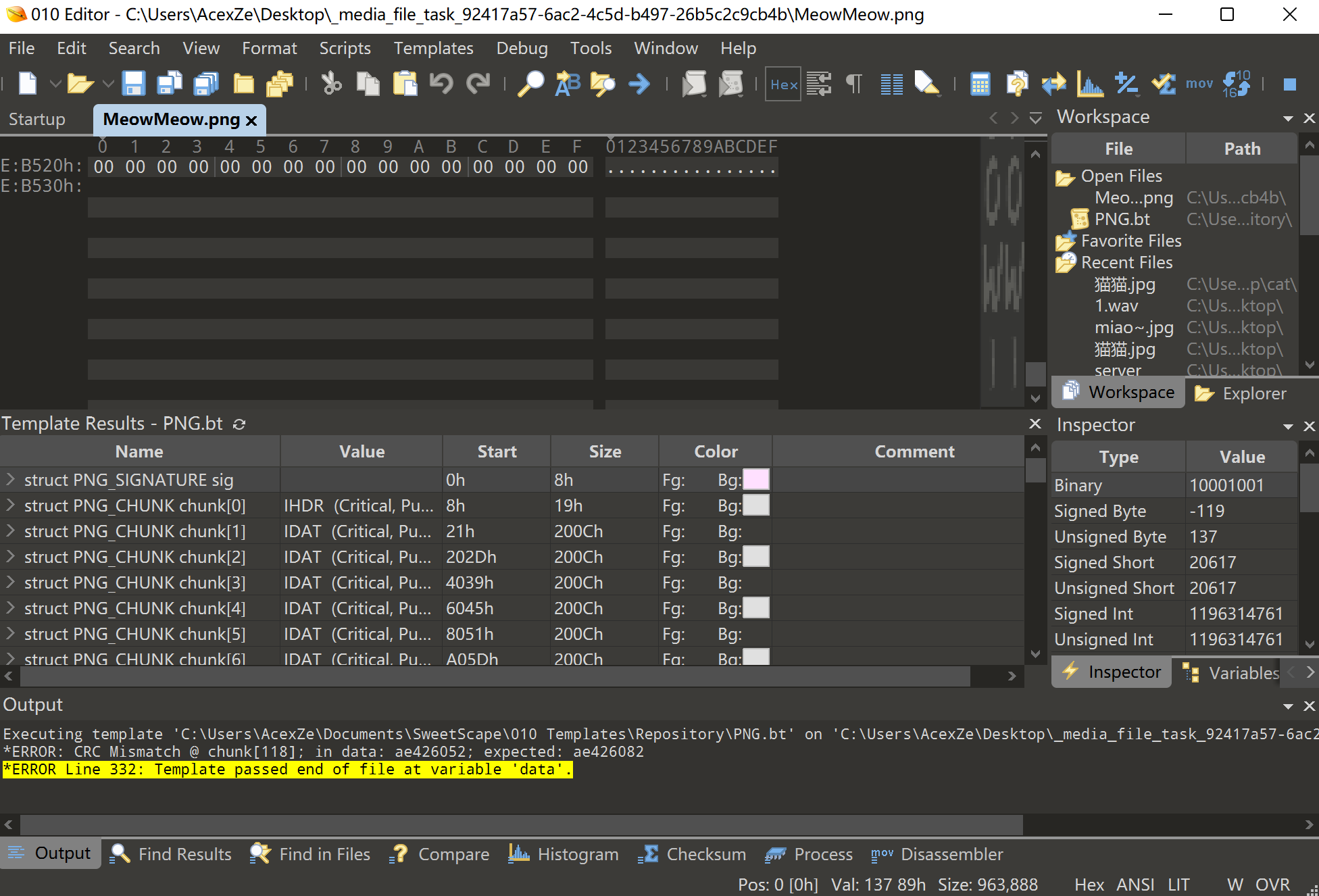Open the Scripts menu
This screenshot has height=896, width=1319.
point(345,49)
